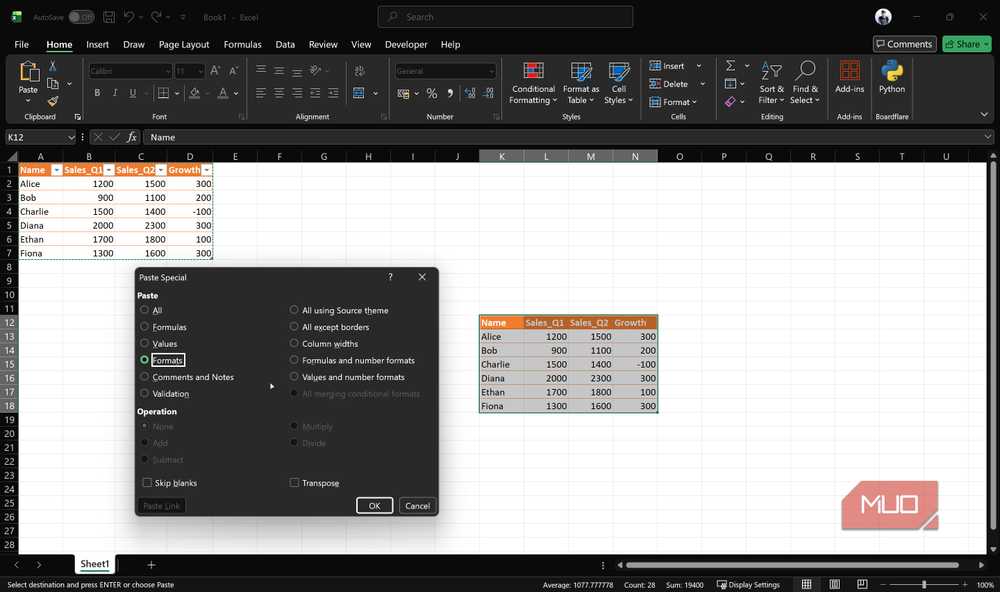Screen dimensions: 1000x592
Task: Open the Sales_Q1 filter dropdown
Action: (108, 170)
